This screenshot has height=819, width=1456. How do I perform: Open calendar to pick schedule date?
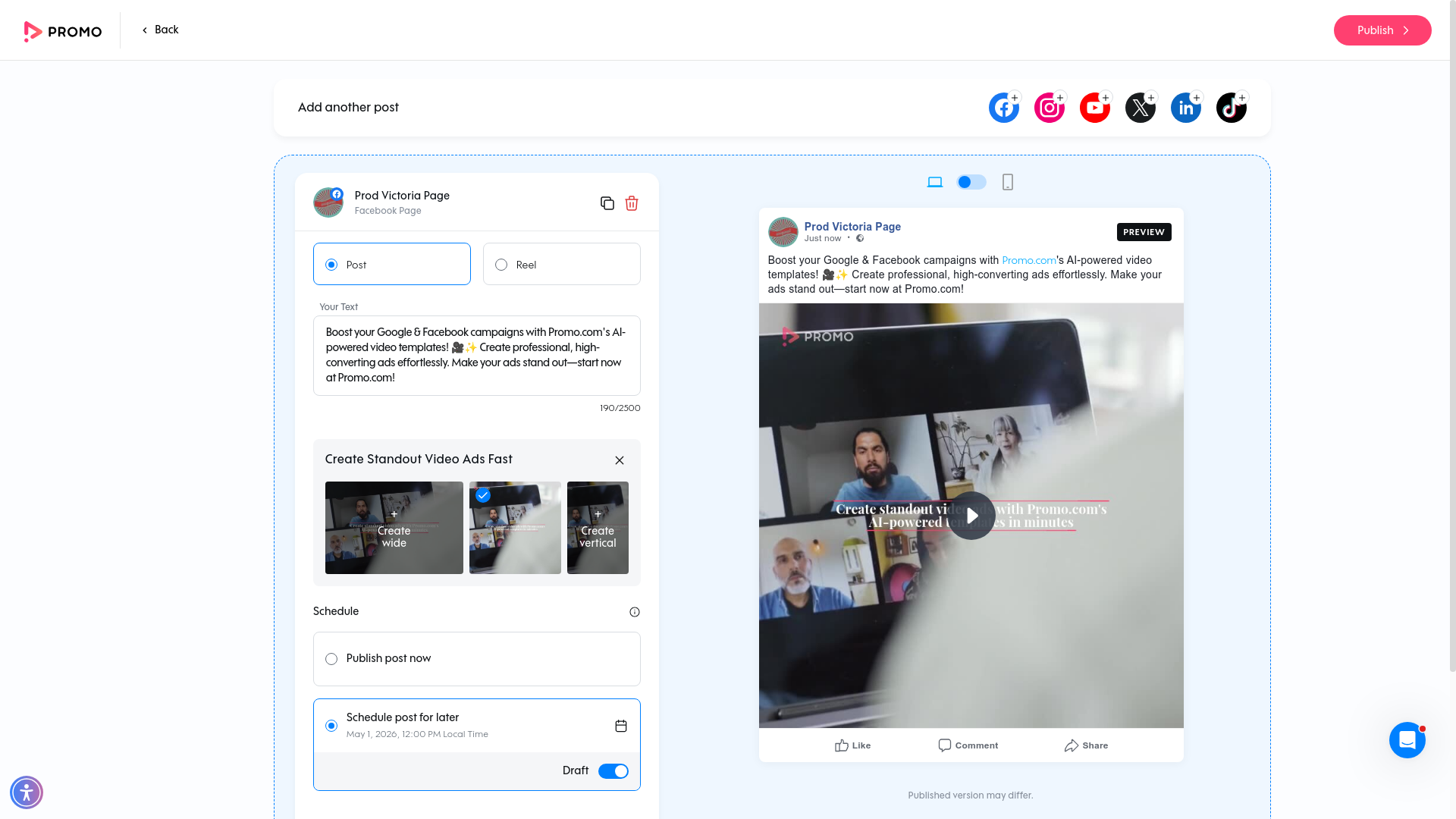[x=621, y=726]
